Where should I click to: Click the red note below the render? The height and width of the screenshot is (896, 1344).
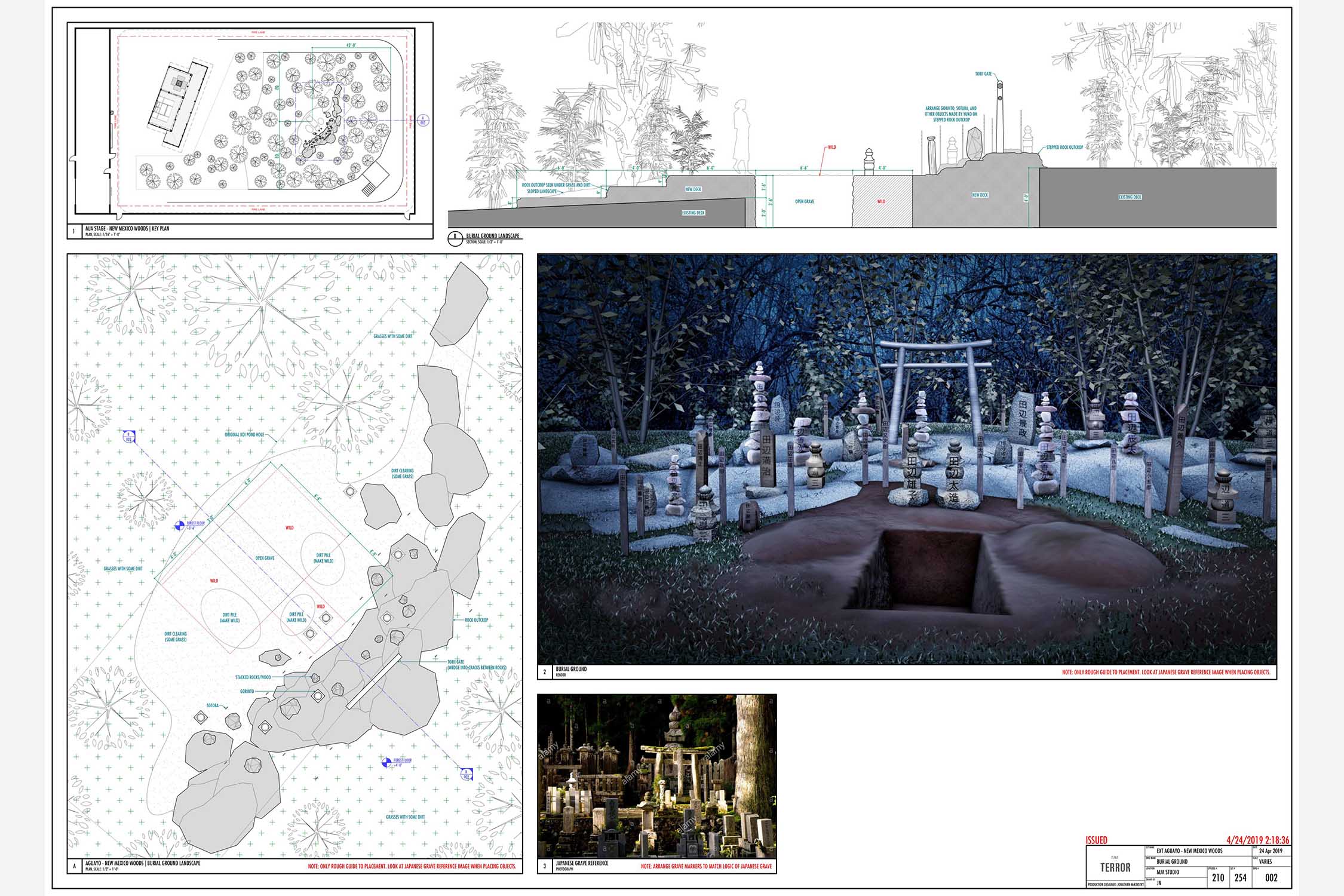point(1166,672)
